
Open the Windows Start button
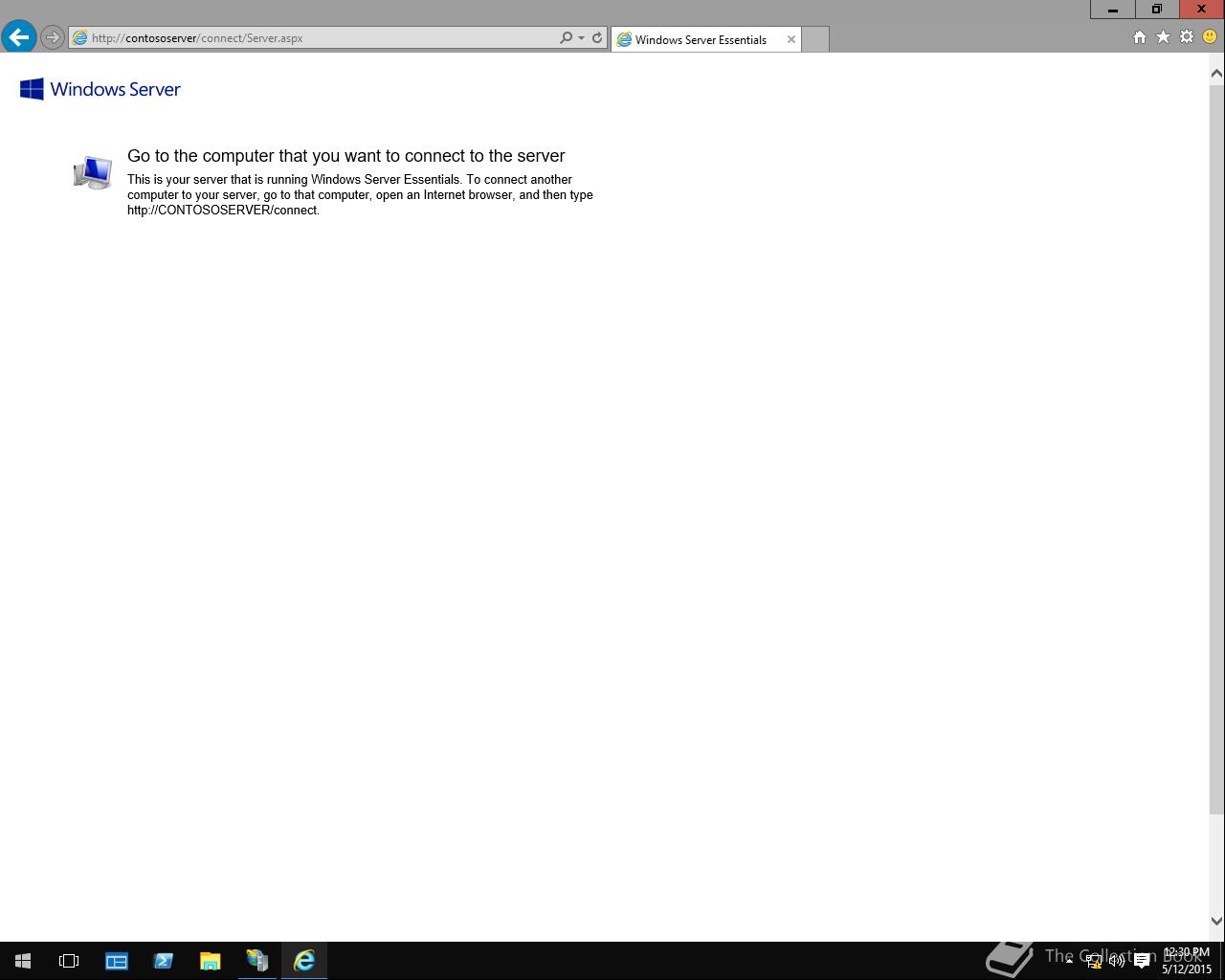[23, 961]
